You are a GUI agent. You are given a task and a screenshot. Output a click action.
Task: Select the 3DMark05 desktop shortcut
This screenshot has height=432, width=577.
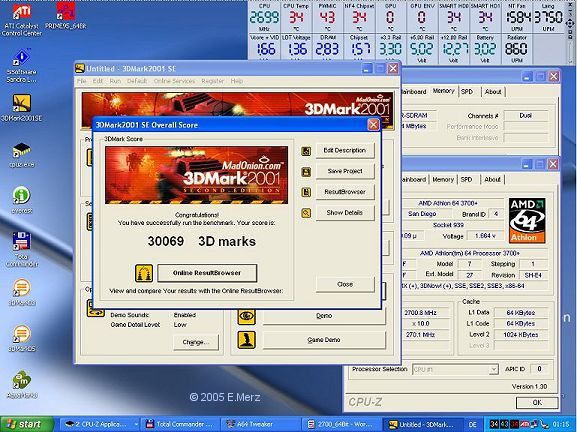coord(22,339)
